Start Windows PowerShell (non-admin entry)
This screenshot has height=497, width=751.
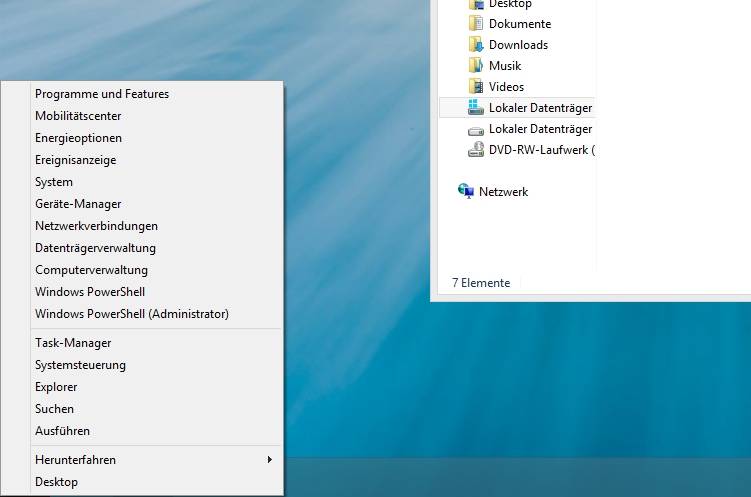[157, 292]
